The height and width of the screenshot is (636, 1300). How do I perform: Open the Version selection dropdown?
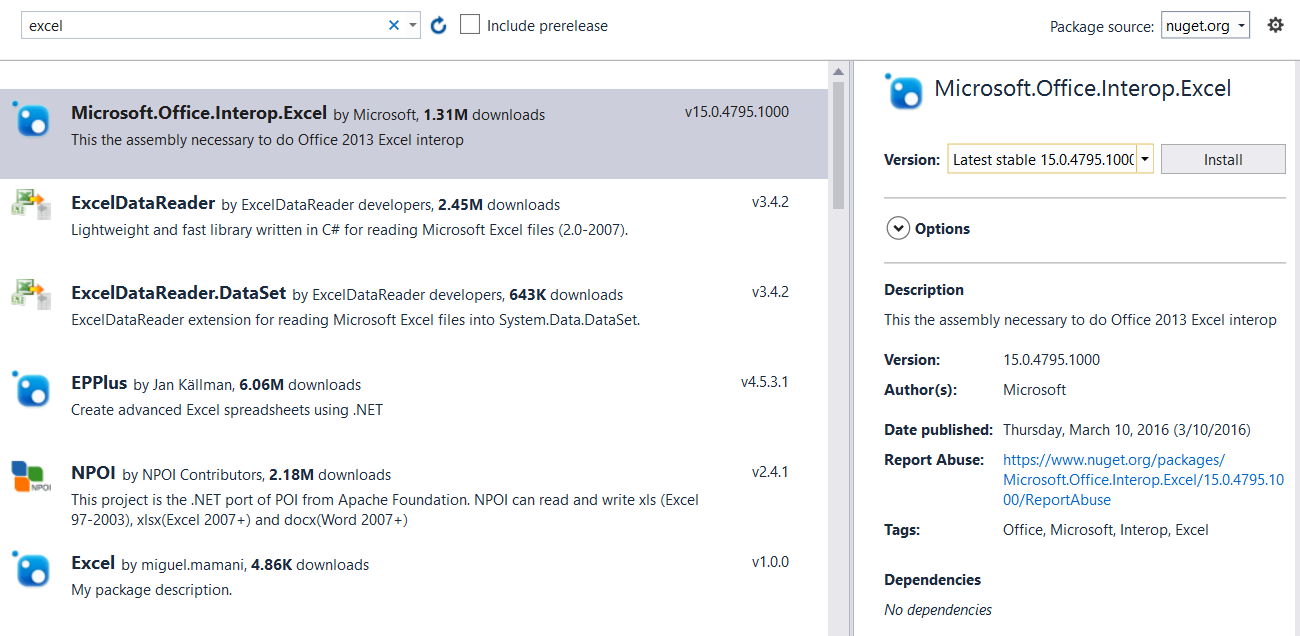[x=1146, y=158]
